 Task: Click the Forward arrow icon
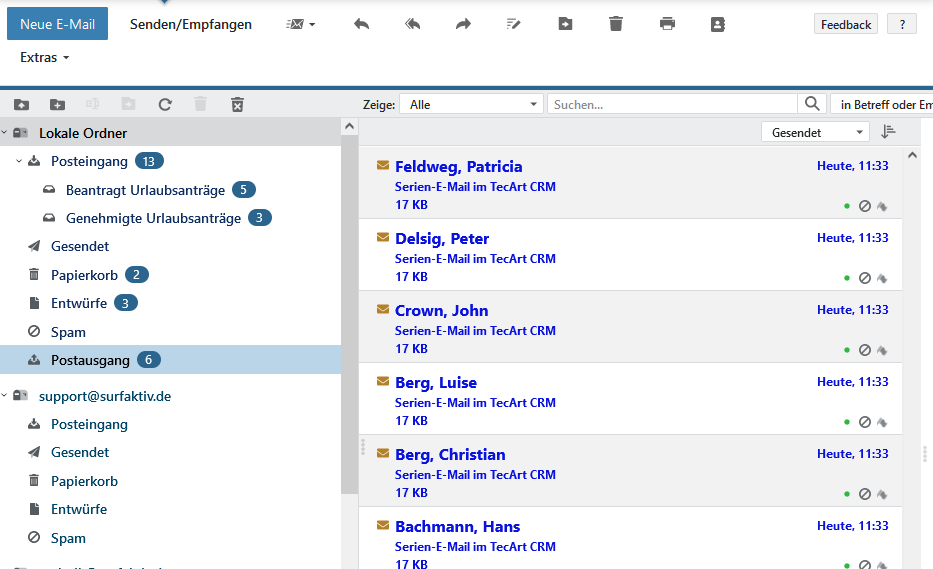[463, 24]
